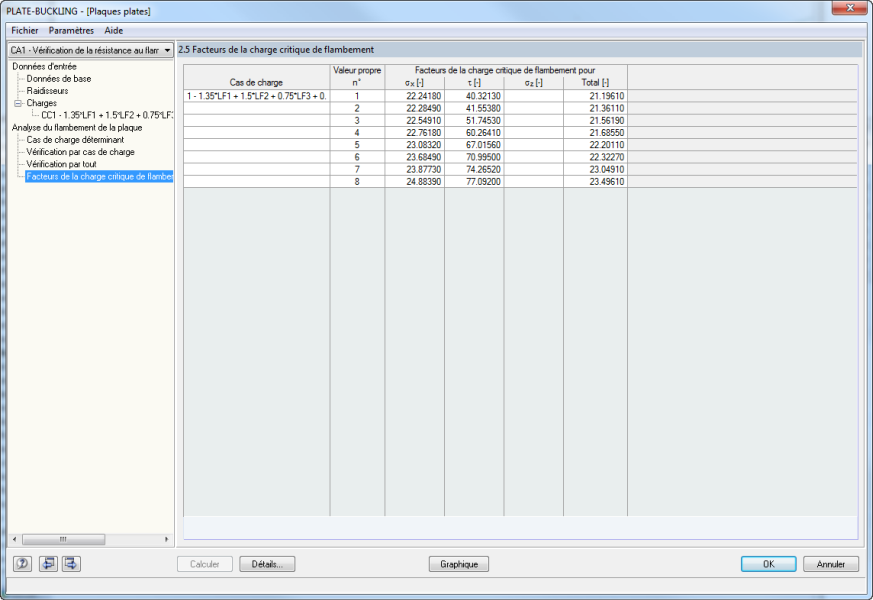Open the Paramètres menu
873x600 pixels.
click(x=71, y=31)
